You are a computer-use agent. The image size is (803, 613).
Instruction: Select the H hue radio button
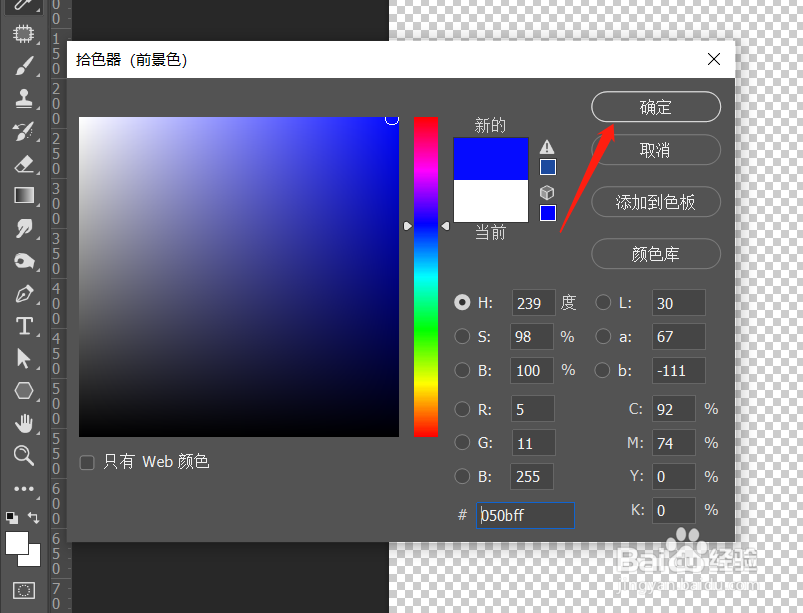click(x=462, y=303)
